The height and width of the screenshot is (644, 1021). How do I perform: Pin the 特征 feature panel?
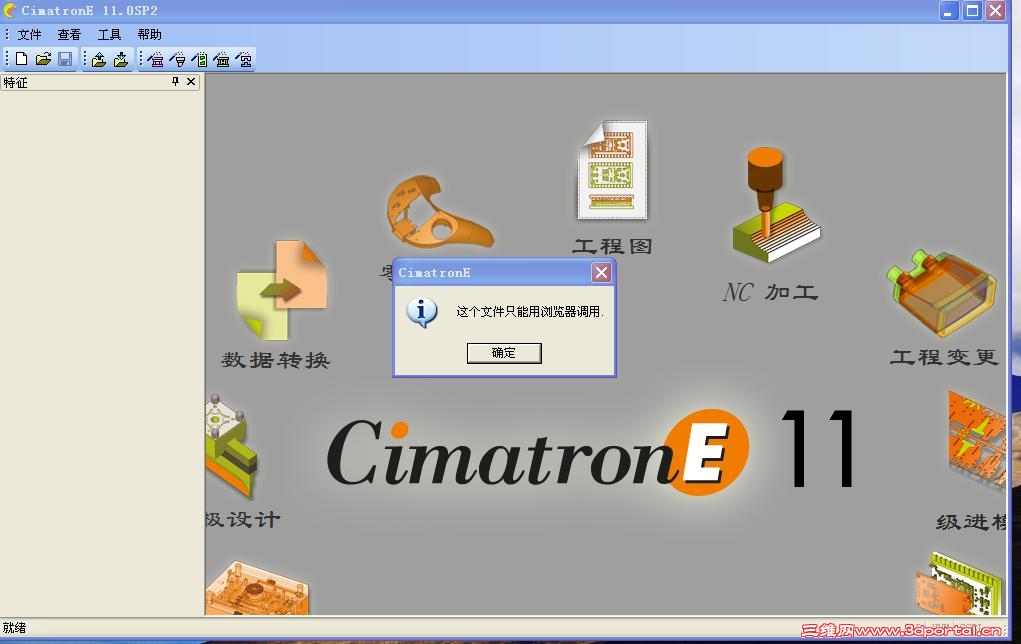[x=175, y=81]
